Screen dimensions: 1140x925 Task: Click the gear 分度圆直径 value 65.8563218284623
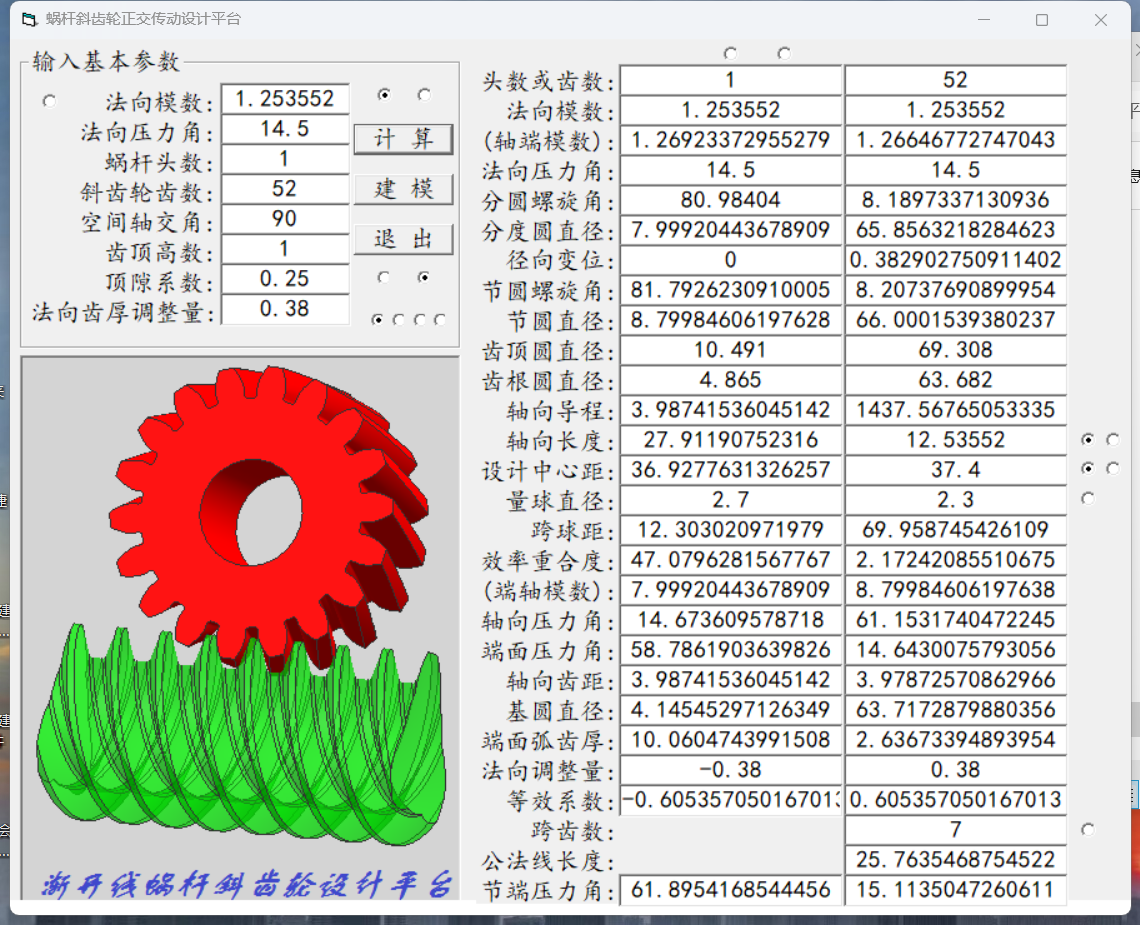(x=955, y=230)
